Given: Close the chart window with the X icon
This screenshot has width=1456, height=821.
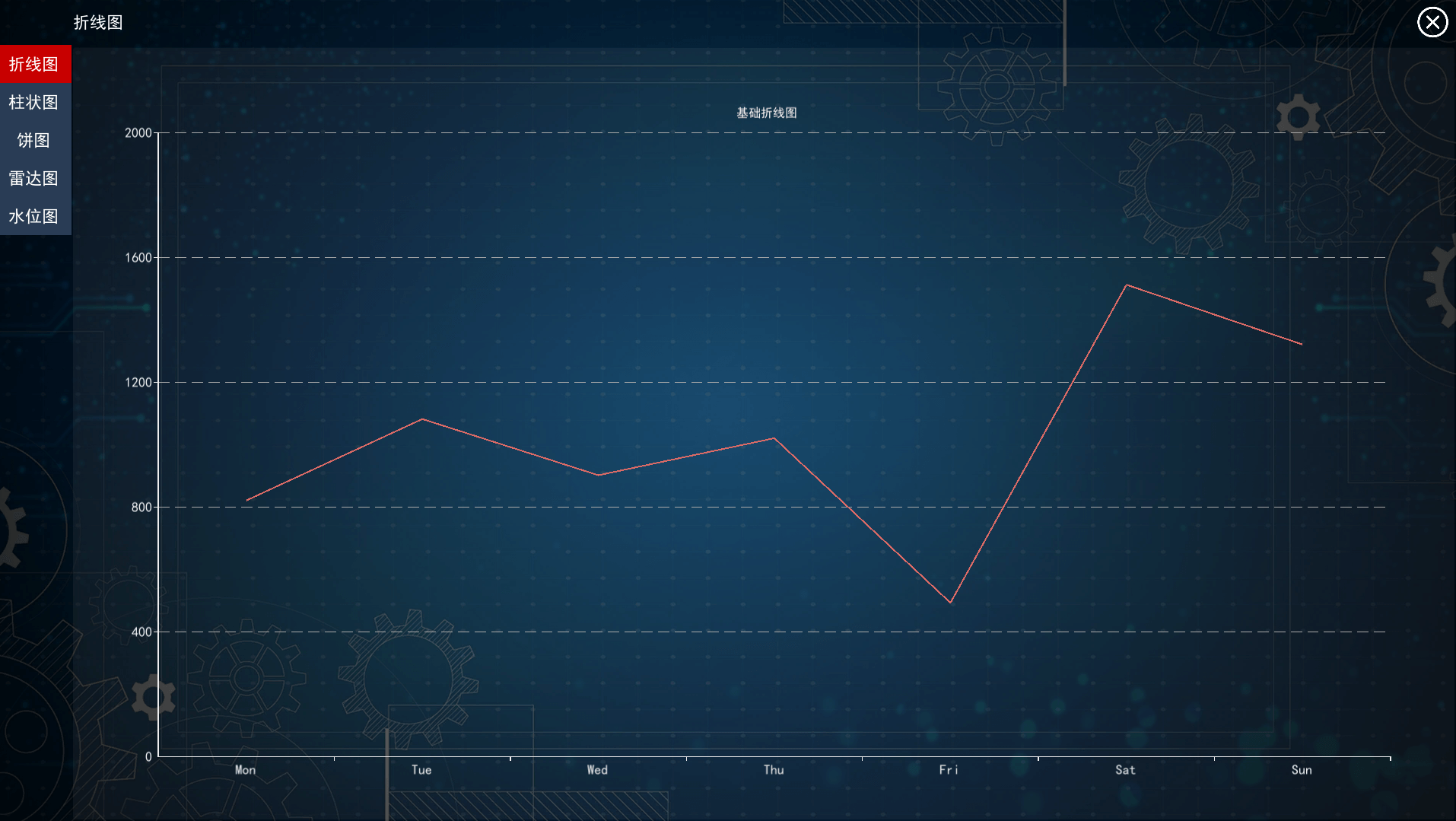Looking at the screenshot, I should coord(1432,22).
